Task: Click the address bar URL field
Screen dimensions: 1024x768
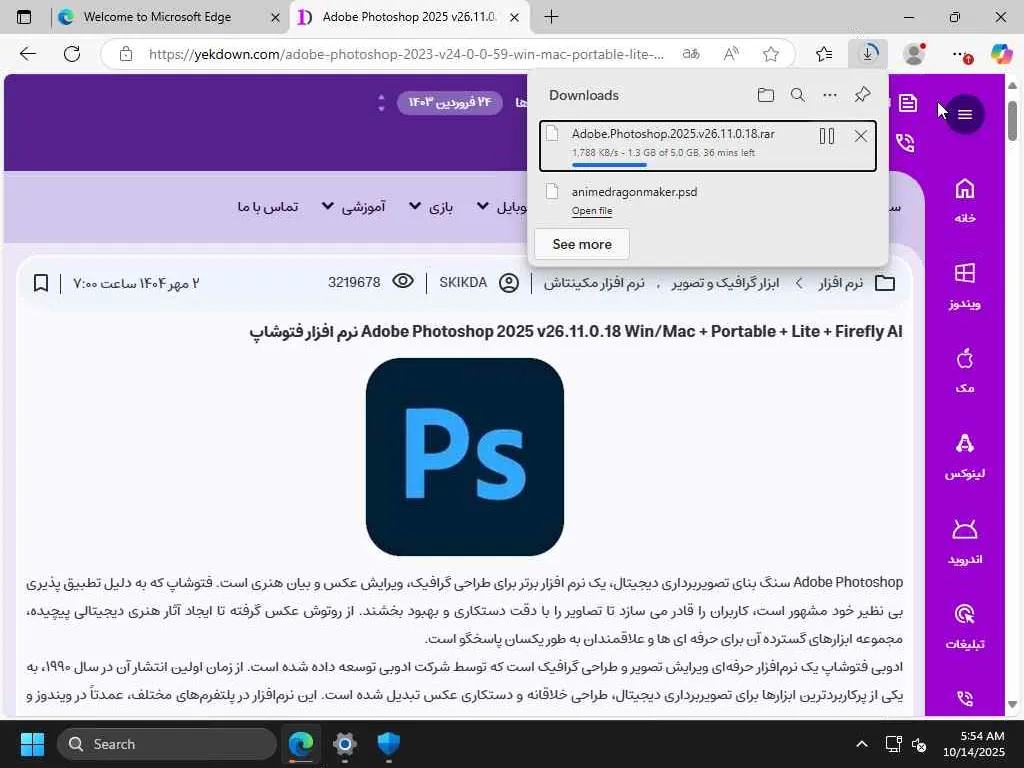Action: (x=406, y=54)
